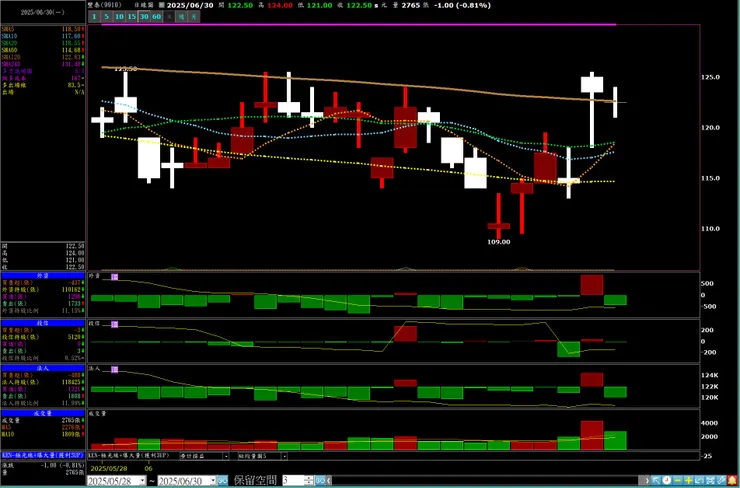Click the clock icon in bottom toolbar

click(x=667, y=480)
